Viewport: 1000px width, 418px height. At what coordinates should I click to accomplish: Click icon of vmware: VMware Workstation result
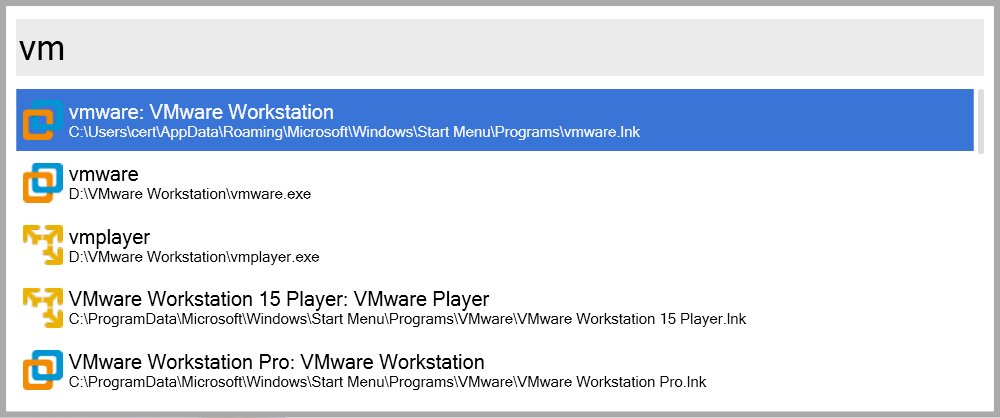(x=43, y=120)
